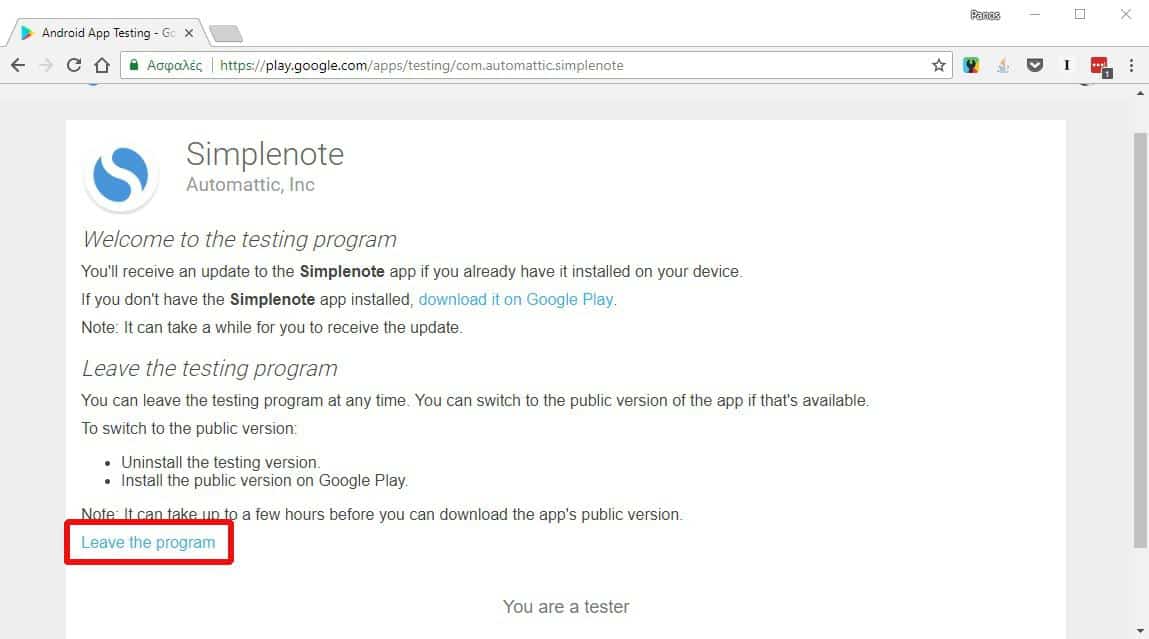Click the scrollbar down arrow
This screenshot has height=639, width=1149.
pos(1140,631)
